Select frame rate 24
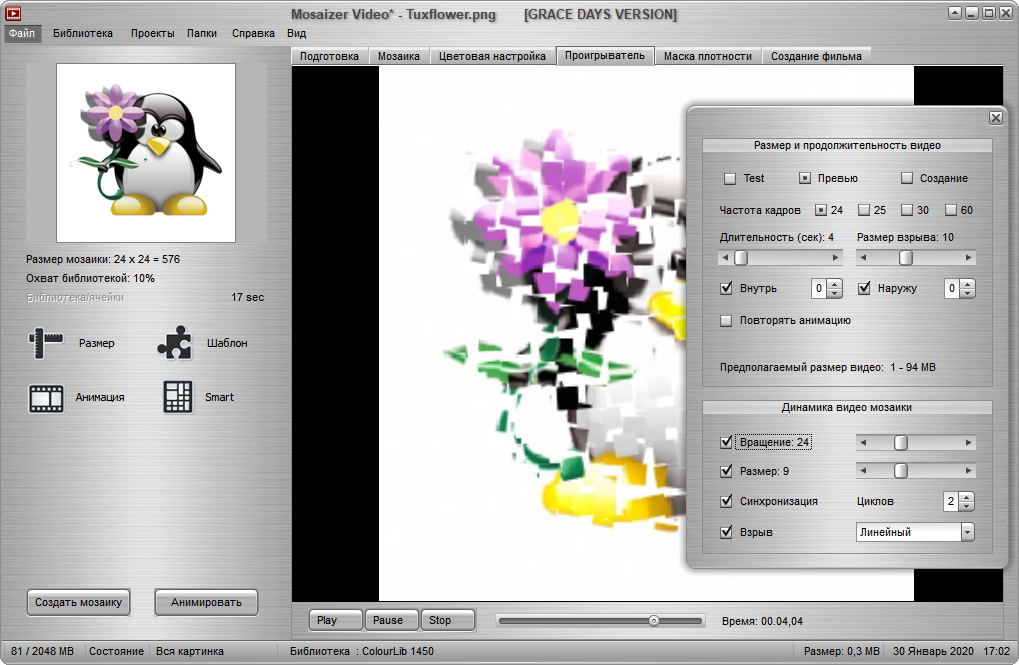 click(x=821, y=210)
